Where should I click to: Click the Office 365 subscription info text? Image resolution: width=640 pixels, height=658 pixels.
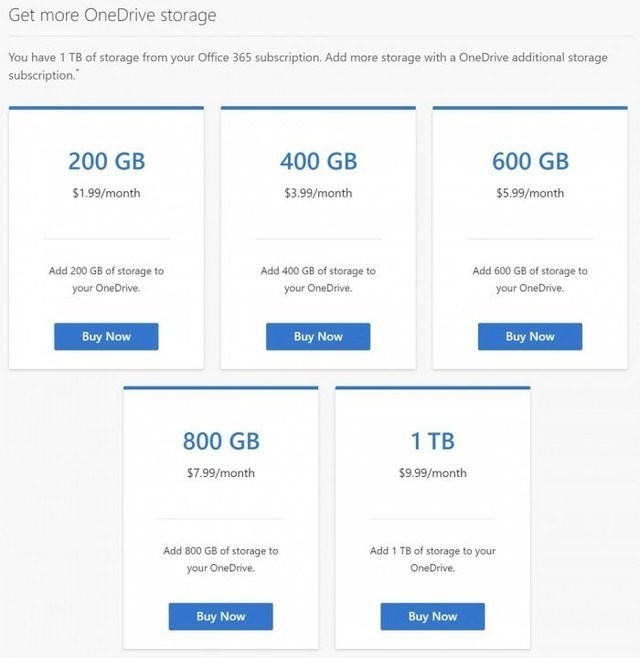click(x=308, y=66)
